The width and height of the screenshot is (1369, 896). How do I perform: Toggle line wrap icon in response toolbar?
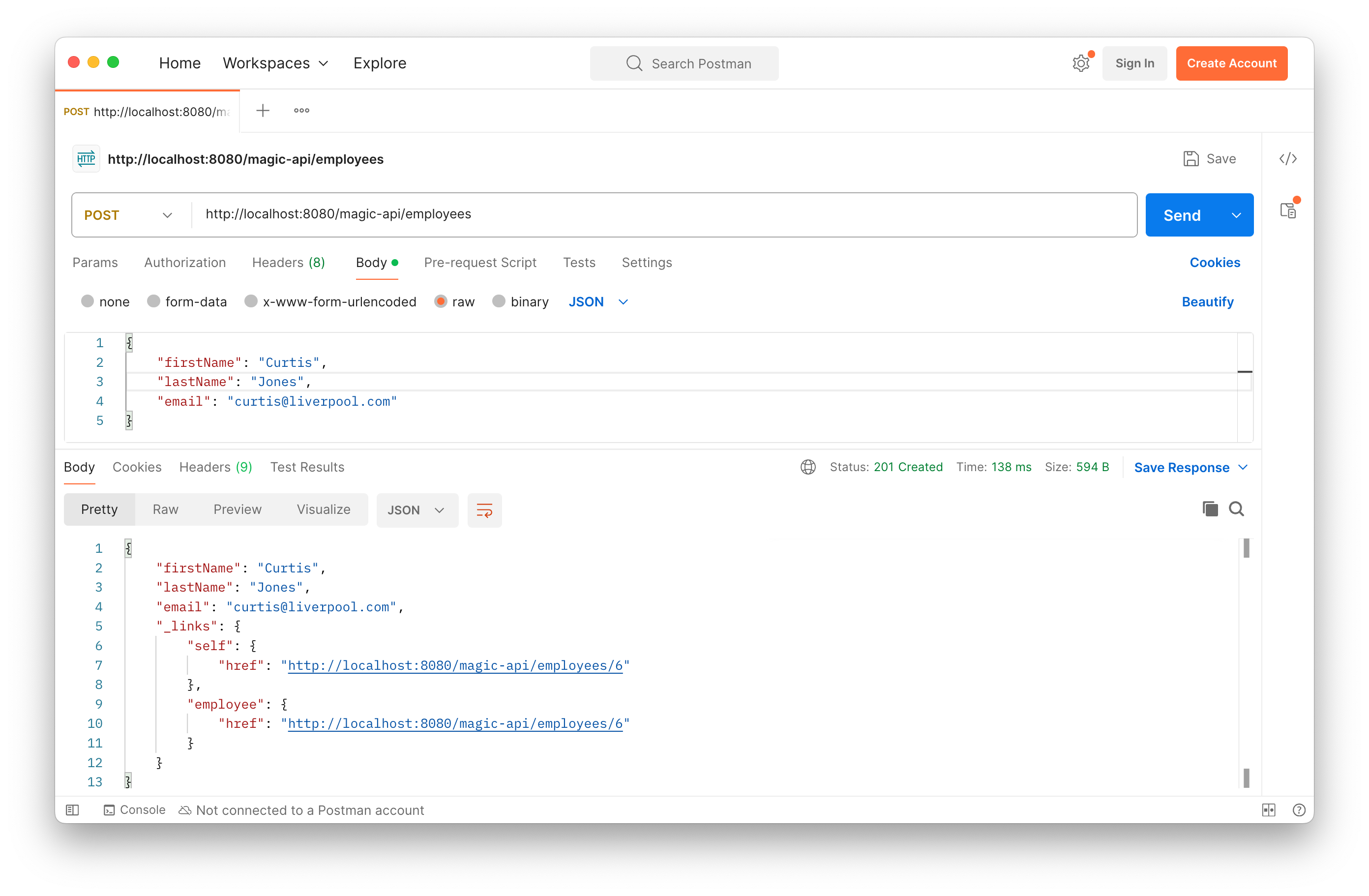(x=484, y=510)
